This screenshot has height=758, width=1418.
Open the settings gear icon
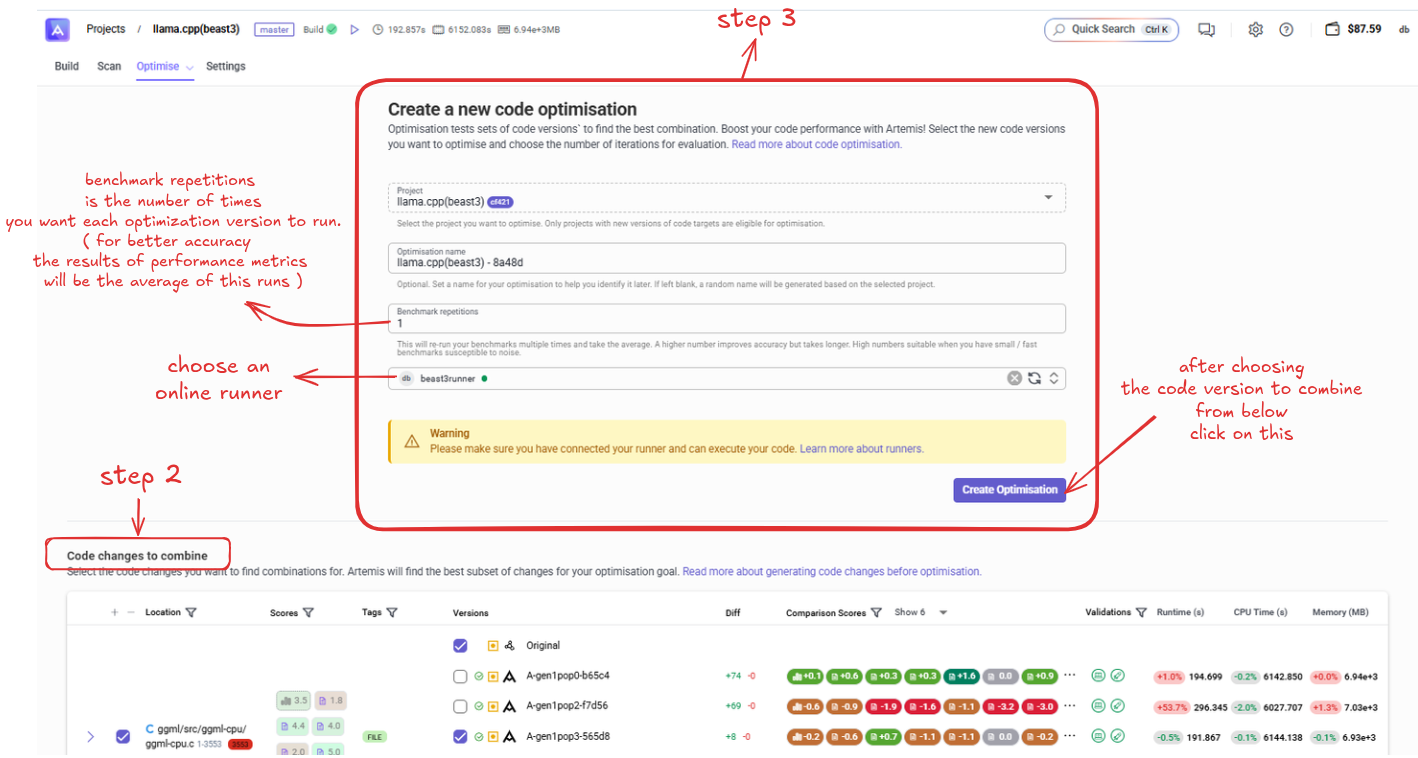click(x=1255, y=30)
